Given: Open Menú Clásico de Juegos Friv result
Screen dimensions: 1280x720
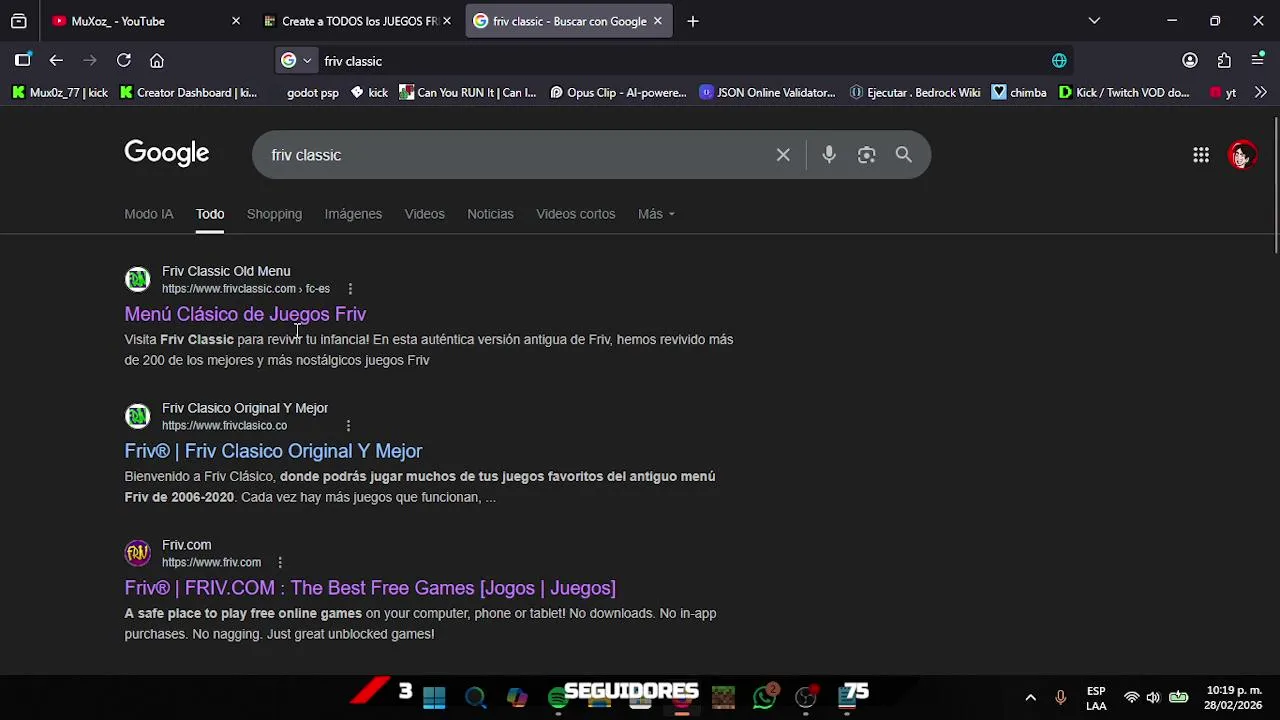Looking at the screenshot, I should click(245, 314).
